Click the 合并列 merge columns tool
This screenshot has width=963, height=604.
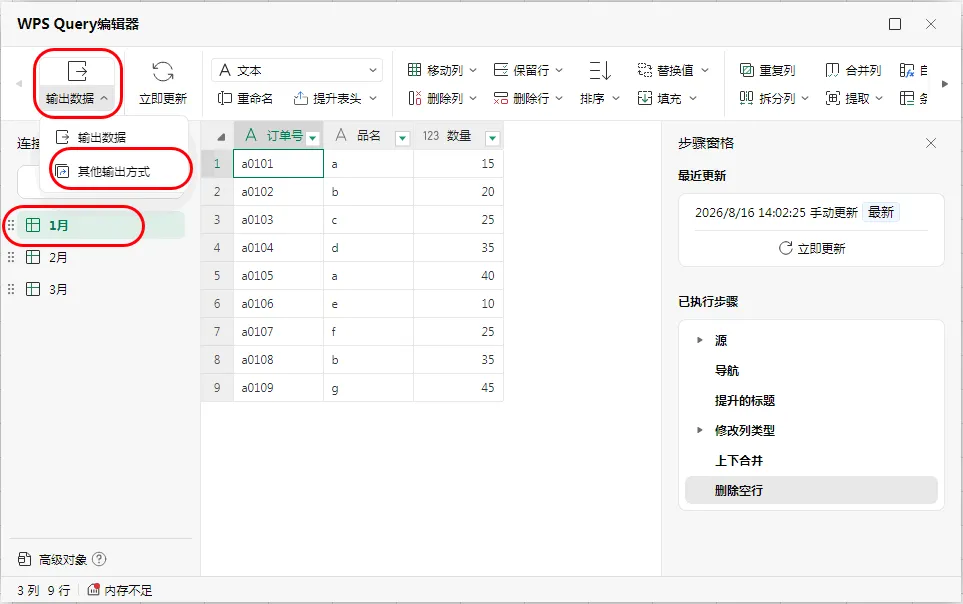pyautogui.click(x=853, y=70)
